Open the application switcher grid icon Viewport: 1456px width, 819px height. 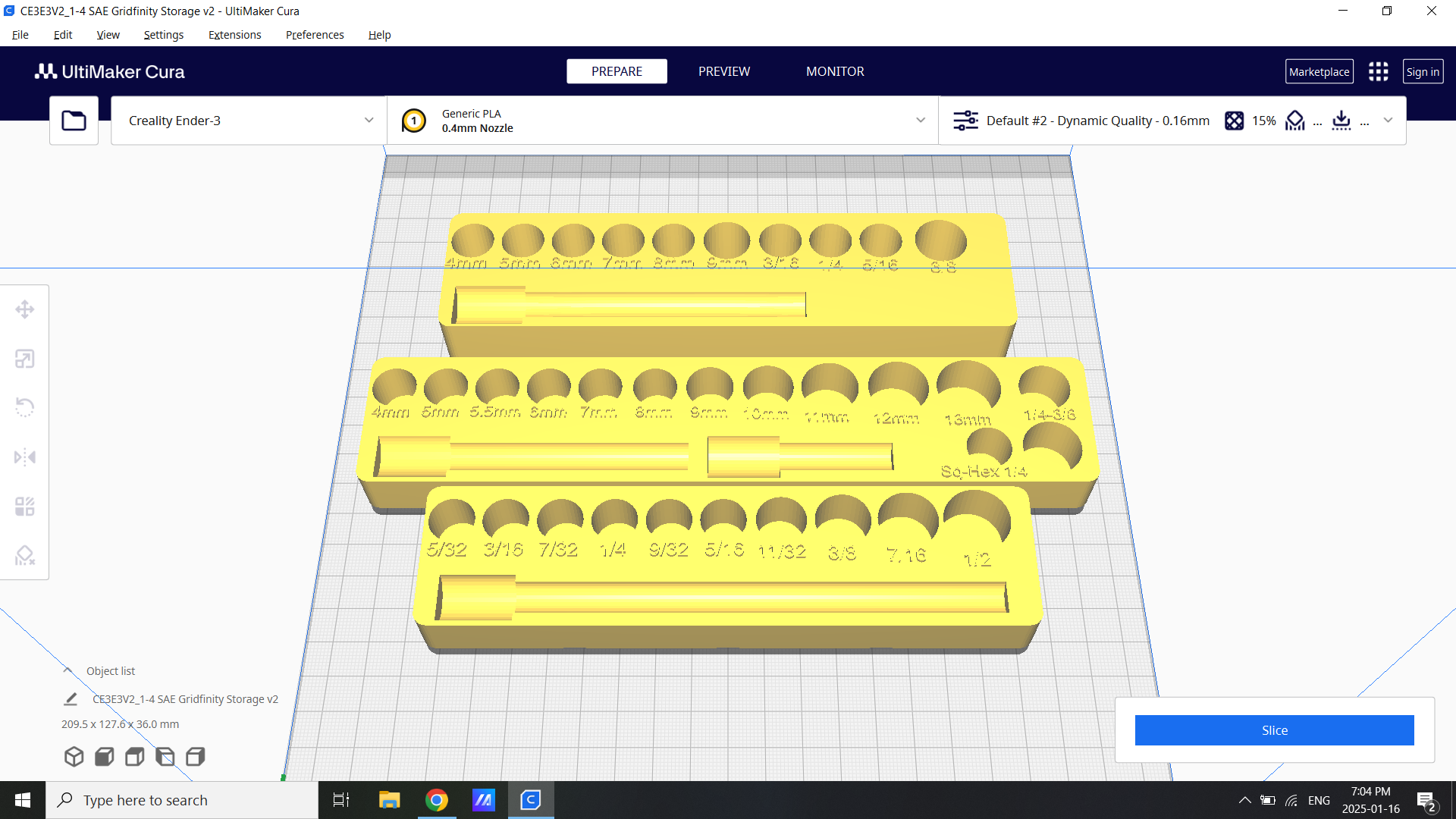pos(1378,71)
